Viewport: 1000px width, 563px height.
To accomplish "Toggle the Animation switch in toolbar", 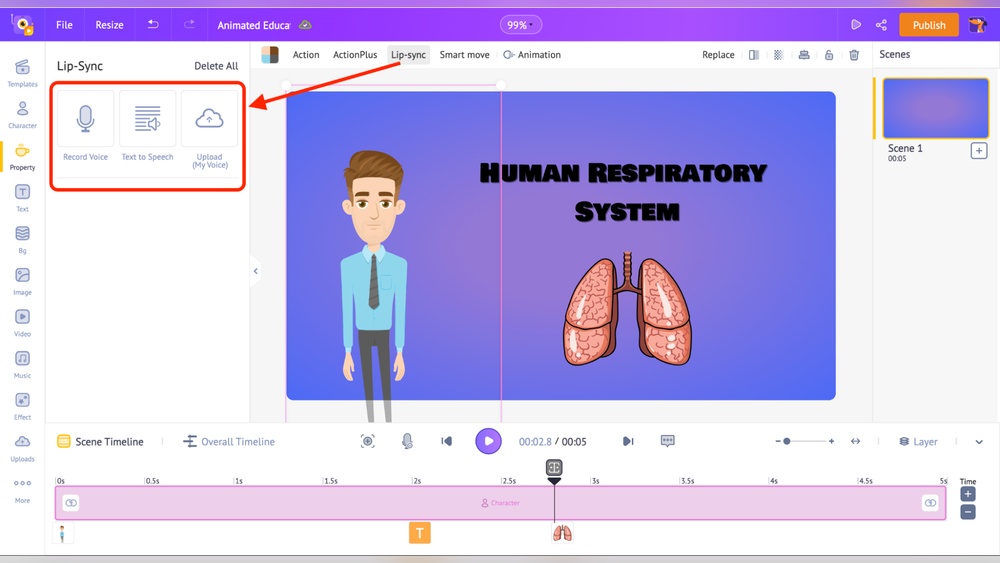I will (x=508, y=55).
